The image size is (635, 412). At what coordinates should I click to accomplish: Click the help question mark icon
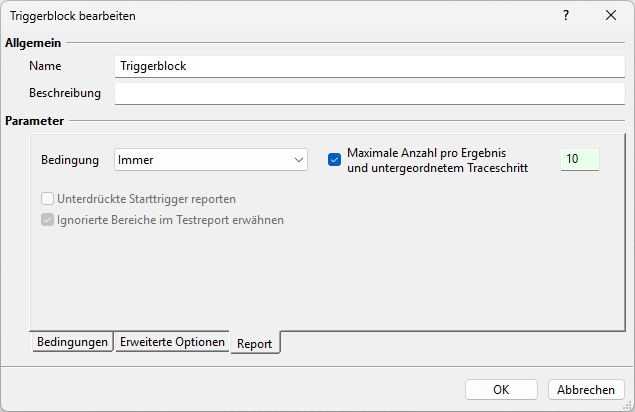566,15
